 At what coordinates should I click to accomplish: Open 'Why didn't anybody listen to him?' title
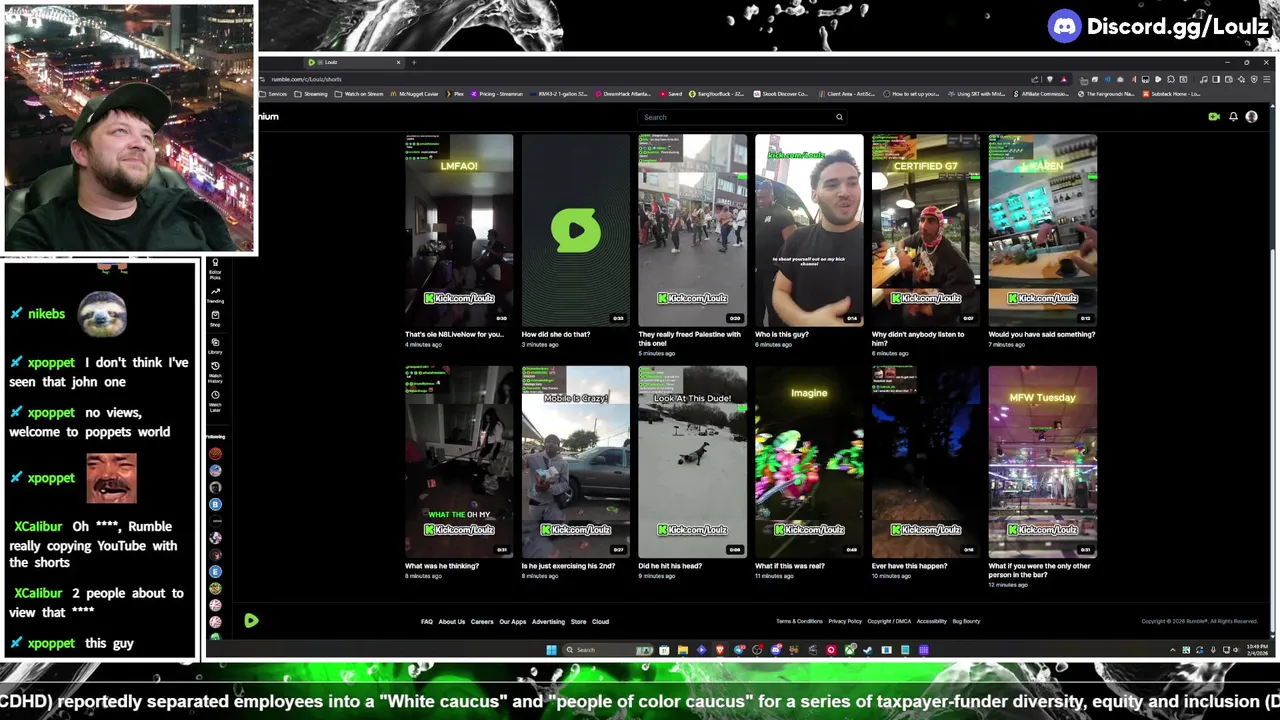(918, 338)
